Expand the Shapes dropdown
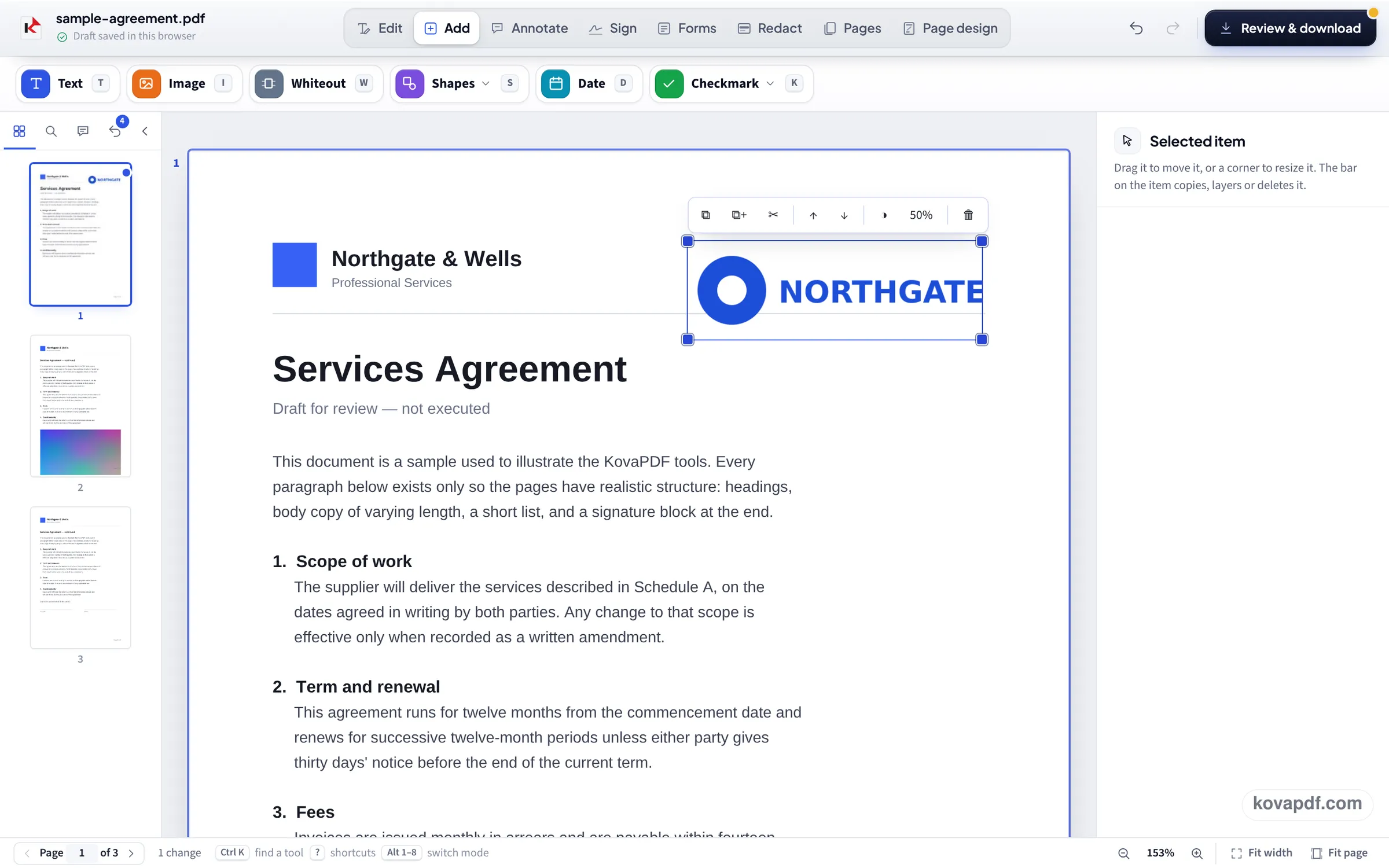 [x=486, y=83]
